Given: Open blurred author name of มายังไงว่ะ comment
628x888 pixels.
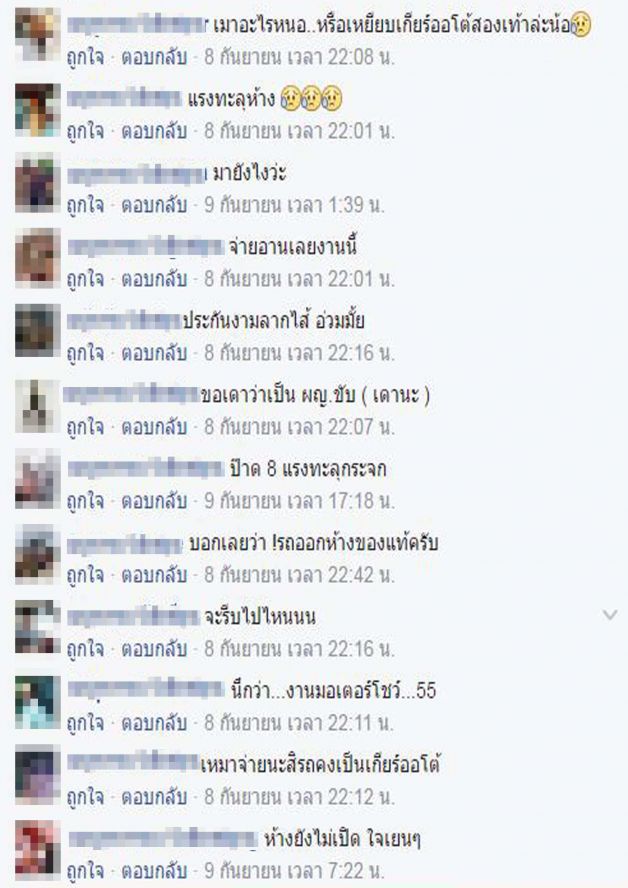Looking at the screenshot, I should point(137,173).
